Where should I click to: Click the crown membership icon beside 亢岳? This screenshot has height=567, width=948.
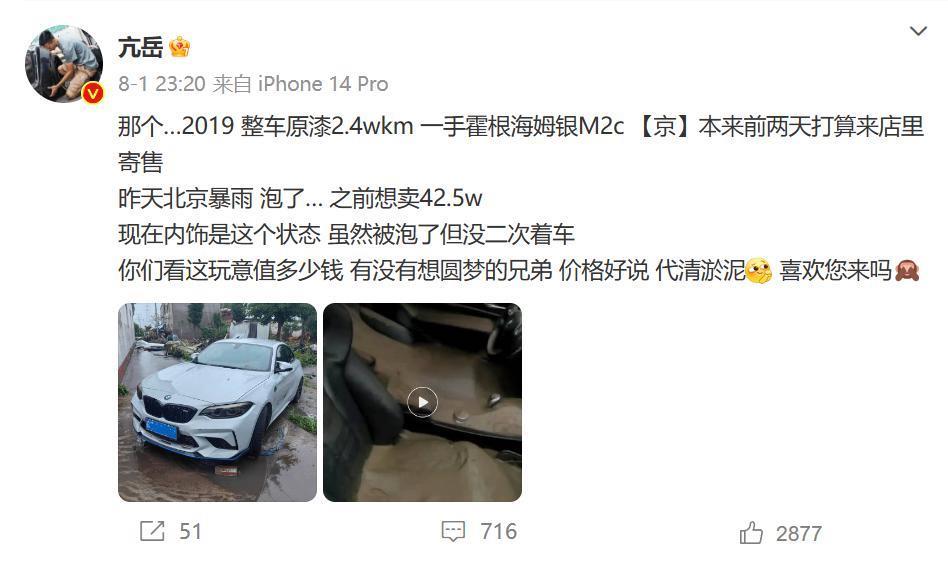[180, 47]
